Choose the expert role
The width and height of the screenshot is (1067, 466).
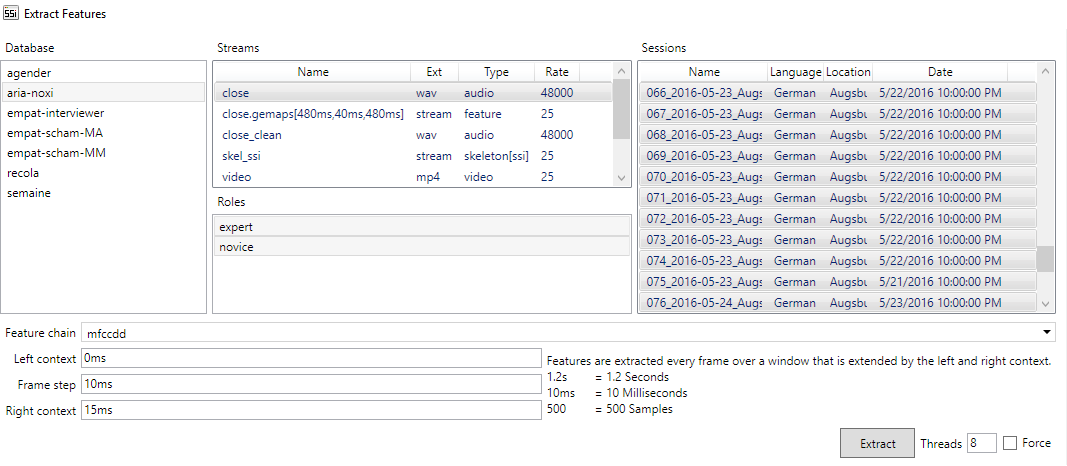pyautogui.click(x=237, y=227)
